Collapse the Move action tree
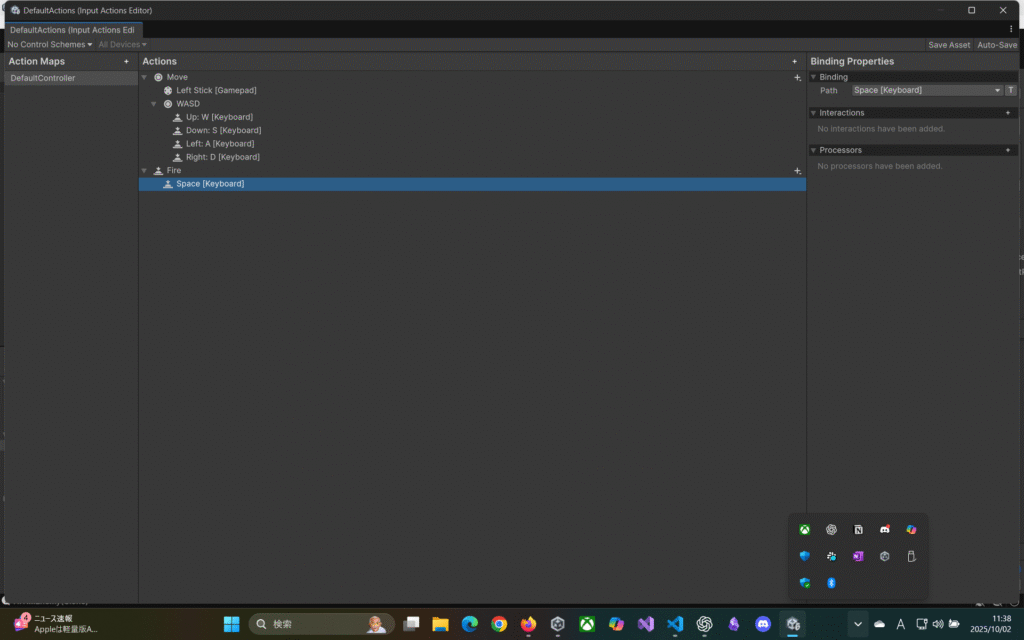This screenshot has width=1024, height=640. pos(145,77)
